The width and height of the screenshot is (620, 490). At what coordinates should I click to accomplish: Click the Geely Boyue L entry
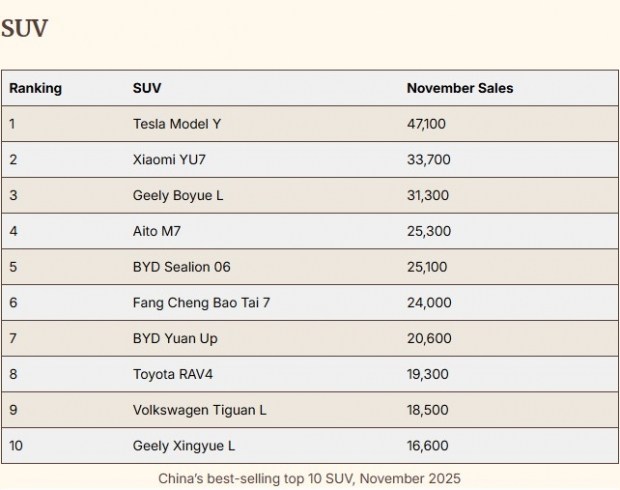pos(178,195)
